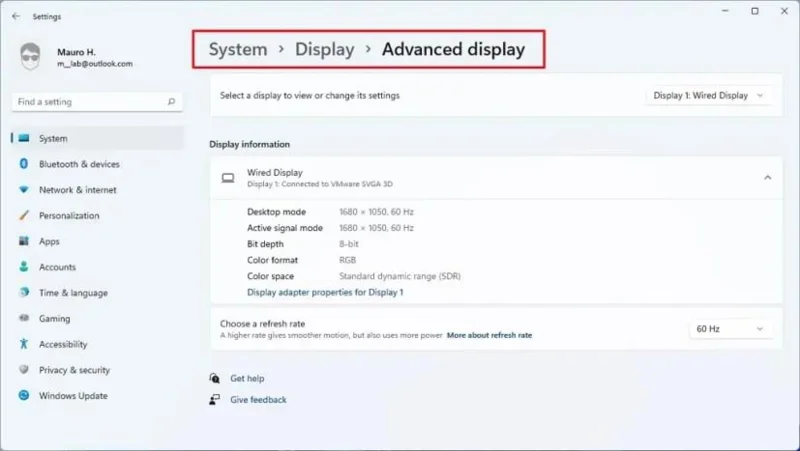Click the Accessibility figure icon
This screenshot has height=451, width=800.
(24, 344)
